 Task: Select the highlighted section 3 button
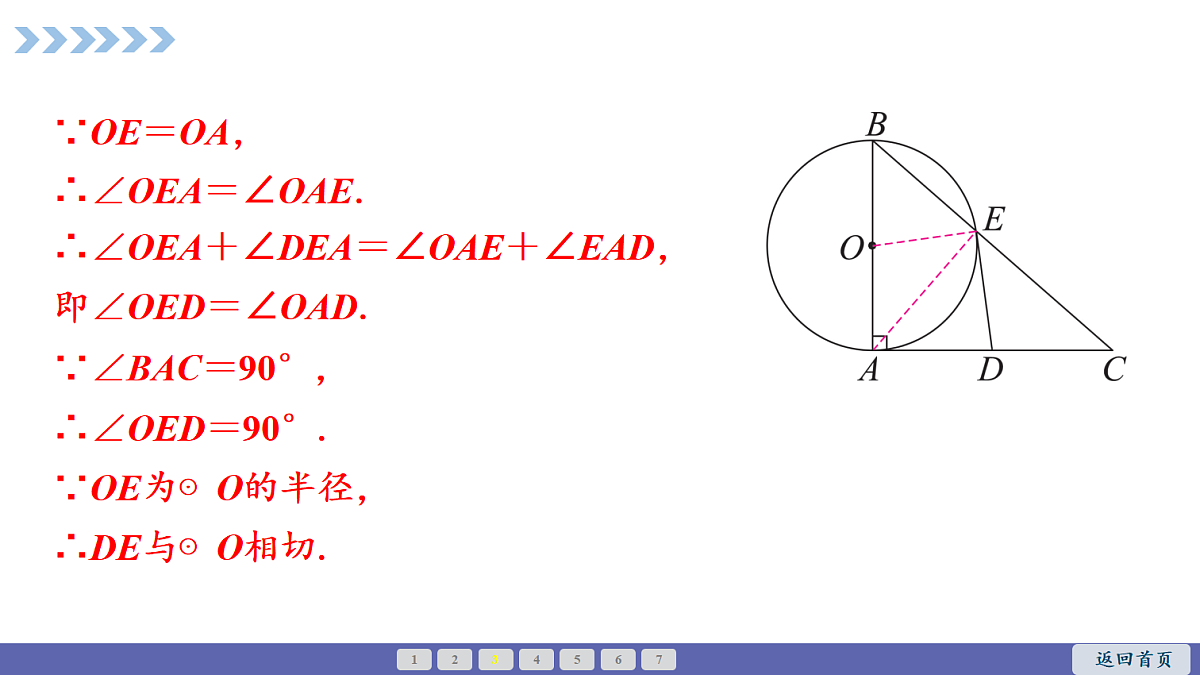point(495,660)
